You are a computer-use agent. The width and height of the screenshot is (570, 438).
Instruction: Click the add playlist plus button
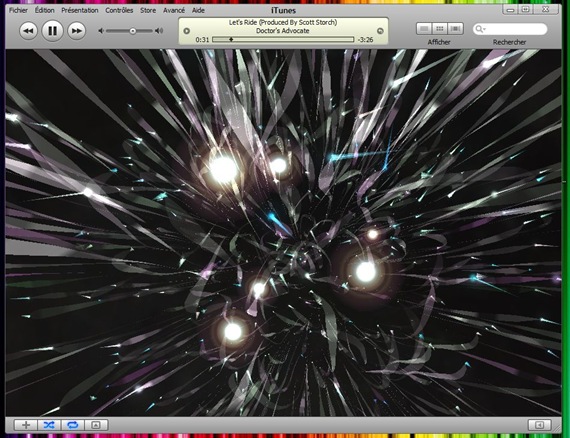(x=25, y=425)
